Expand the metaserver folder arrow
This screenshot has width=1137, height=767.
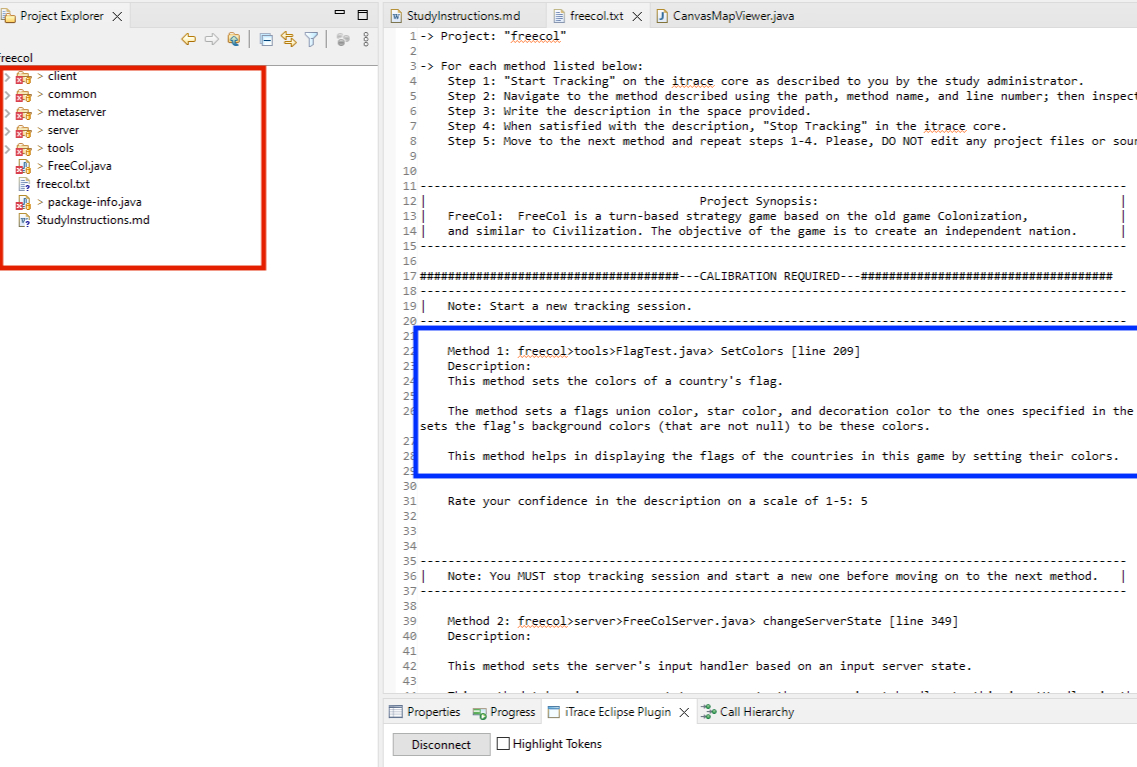coord(7,113)
